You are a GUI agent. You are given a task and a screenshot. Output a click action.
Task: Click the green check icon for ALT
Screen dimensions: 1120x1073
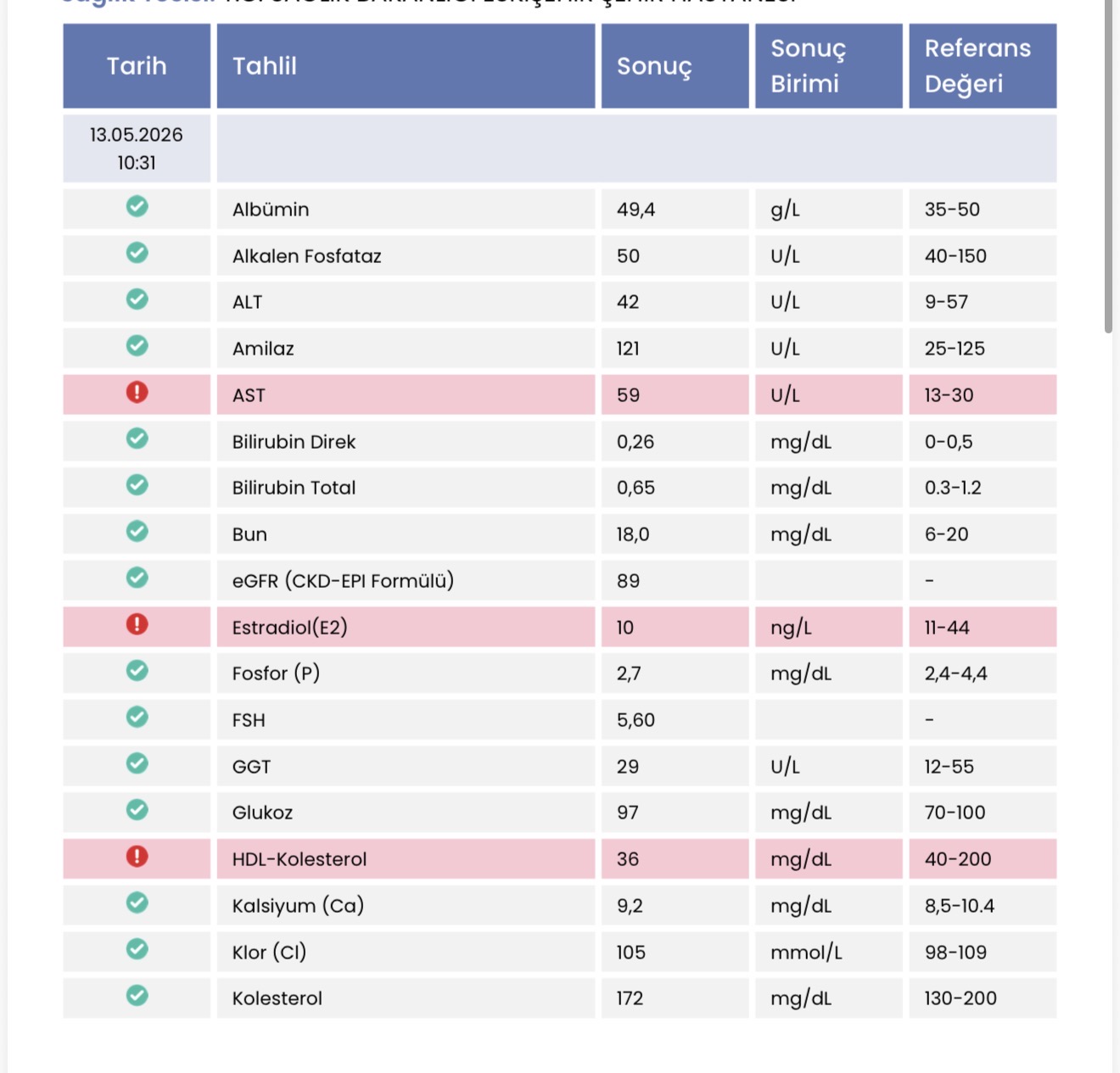click(137, 299)
